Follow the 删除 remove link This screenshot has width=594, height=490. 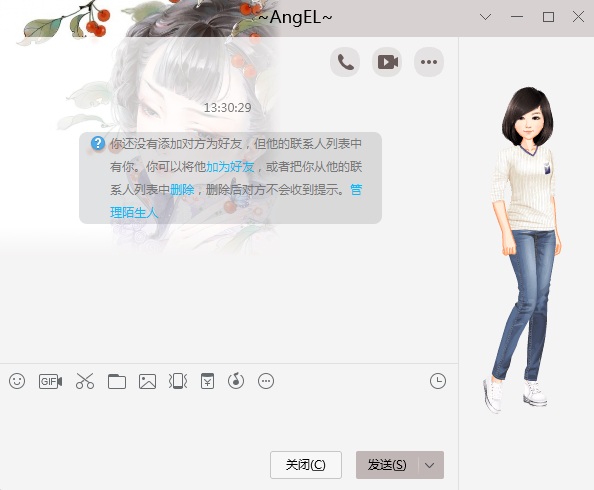coord(182,189)
